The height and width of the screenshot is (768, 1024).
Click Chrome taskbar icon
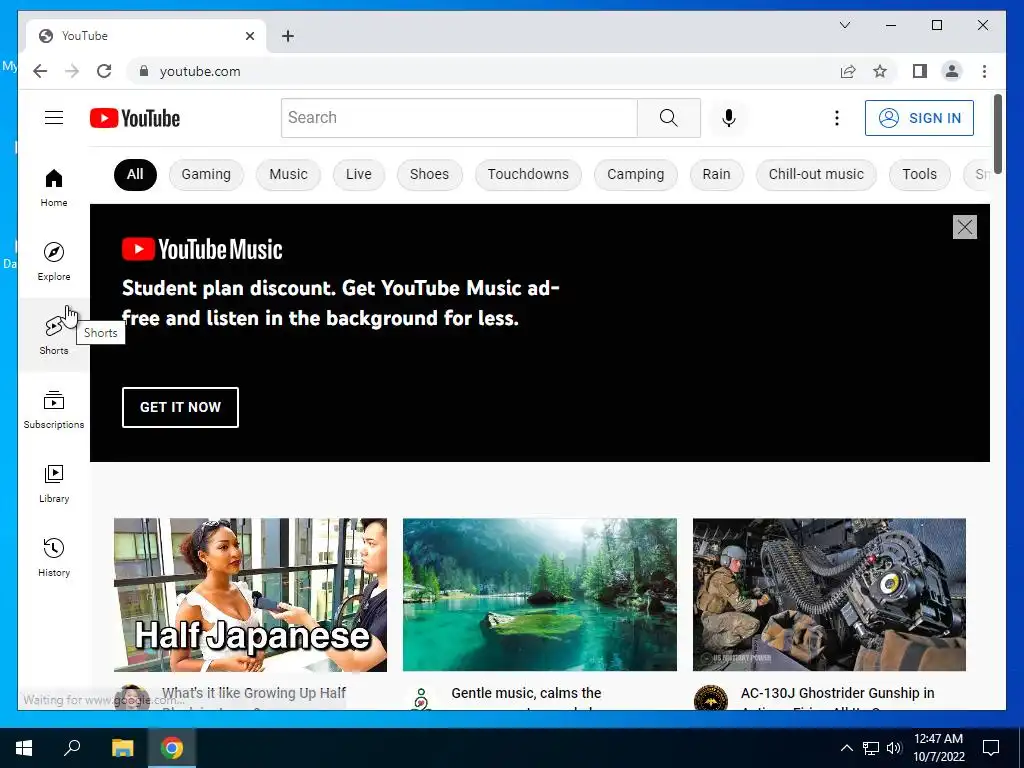click(172, 748)
